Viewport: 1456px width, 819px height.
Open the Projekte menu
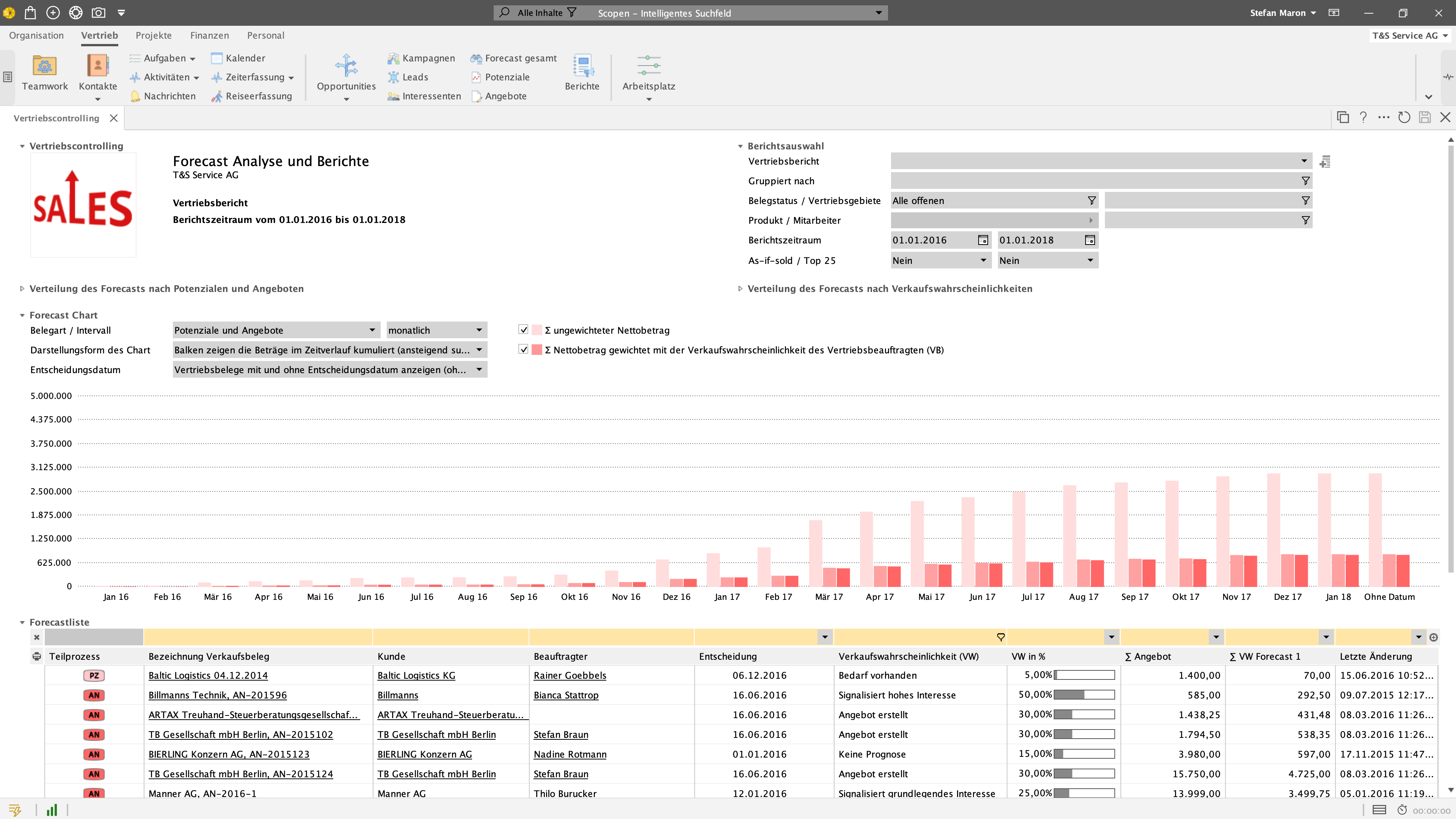click(x=153, y=35)
